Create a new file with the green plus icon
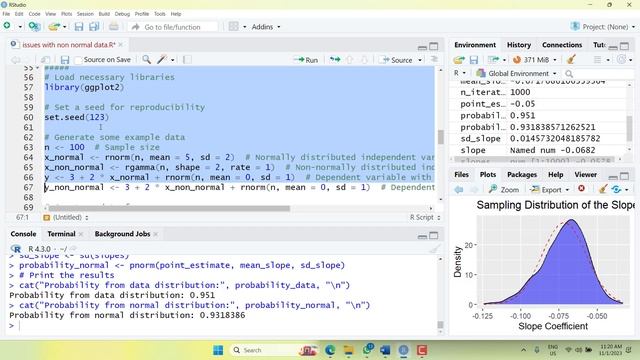This screenshot has width=640, height=360. coord(7,26)
